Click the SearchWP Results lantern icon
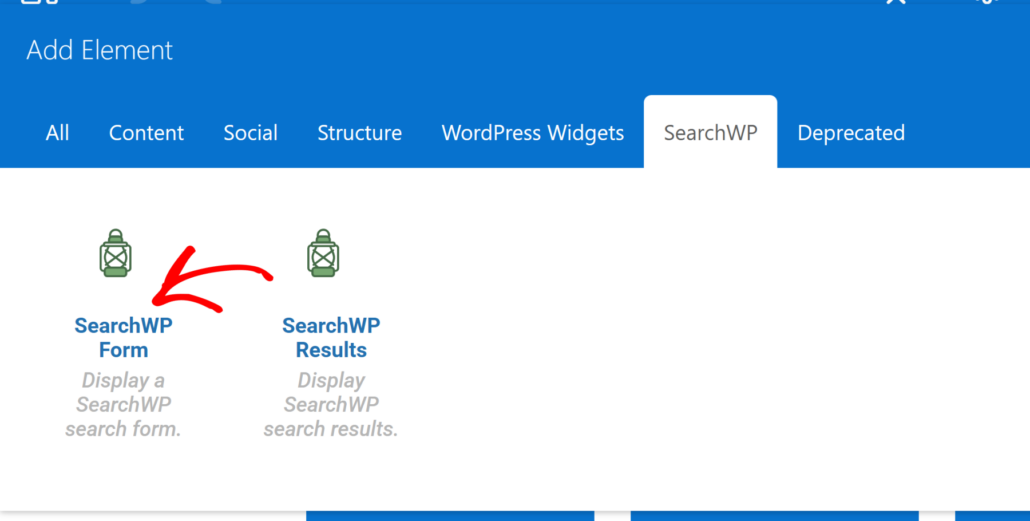Viewport: 1030px width, 521px height. click(x=323, y=253)
